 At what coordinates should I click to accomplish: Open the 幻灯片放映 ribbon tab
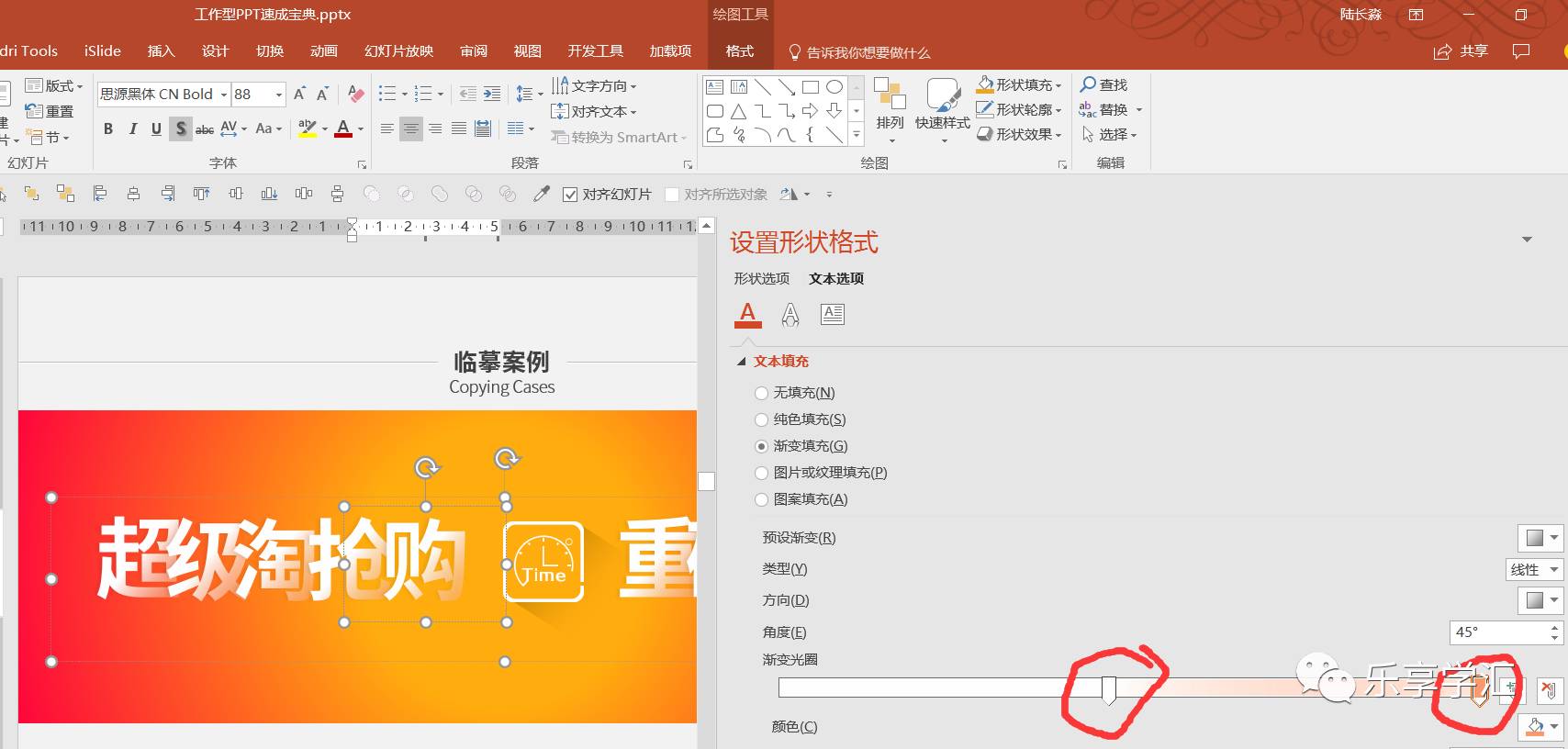point(399,51)
